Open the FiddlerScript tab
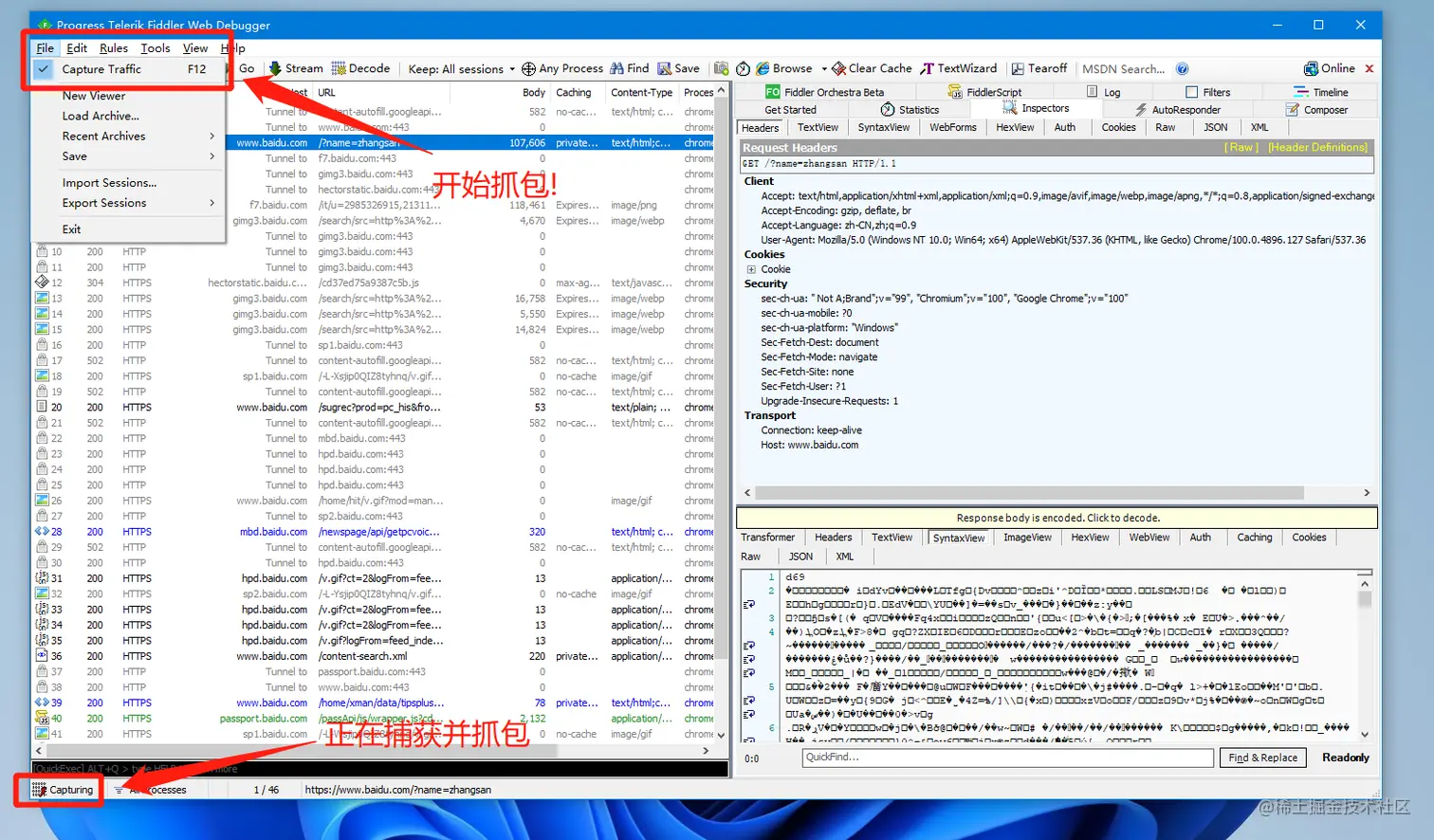 (985, 92)
